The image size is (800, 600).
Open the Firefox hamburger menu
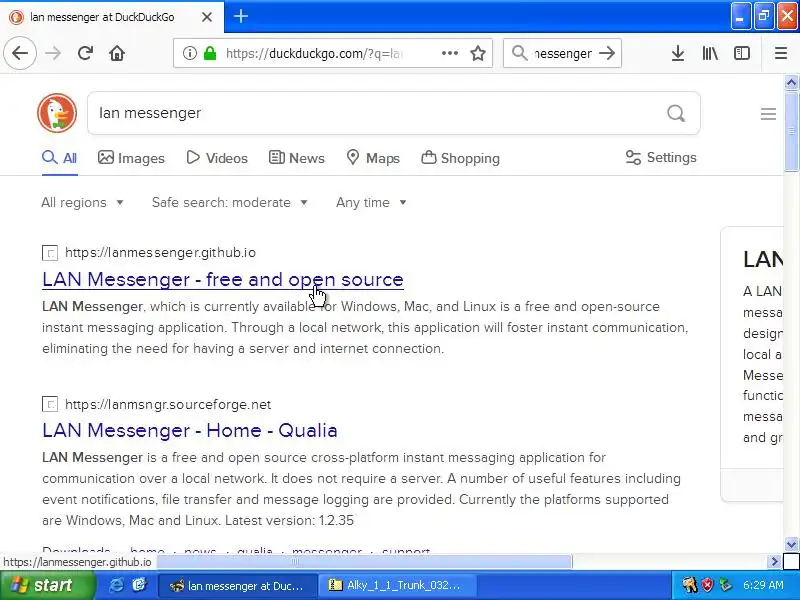(x=781, y=53)
